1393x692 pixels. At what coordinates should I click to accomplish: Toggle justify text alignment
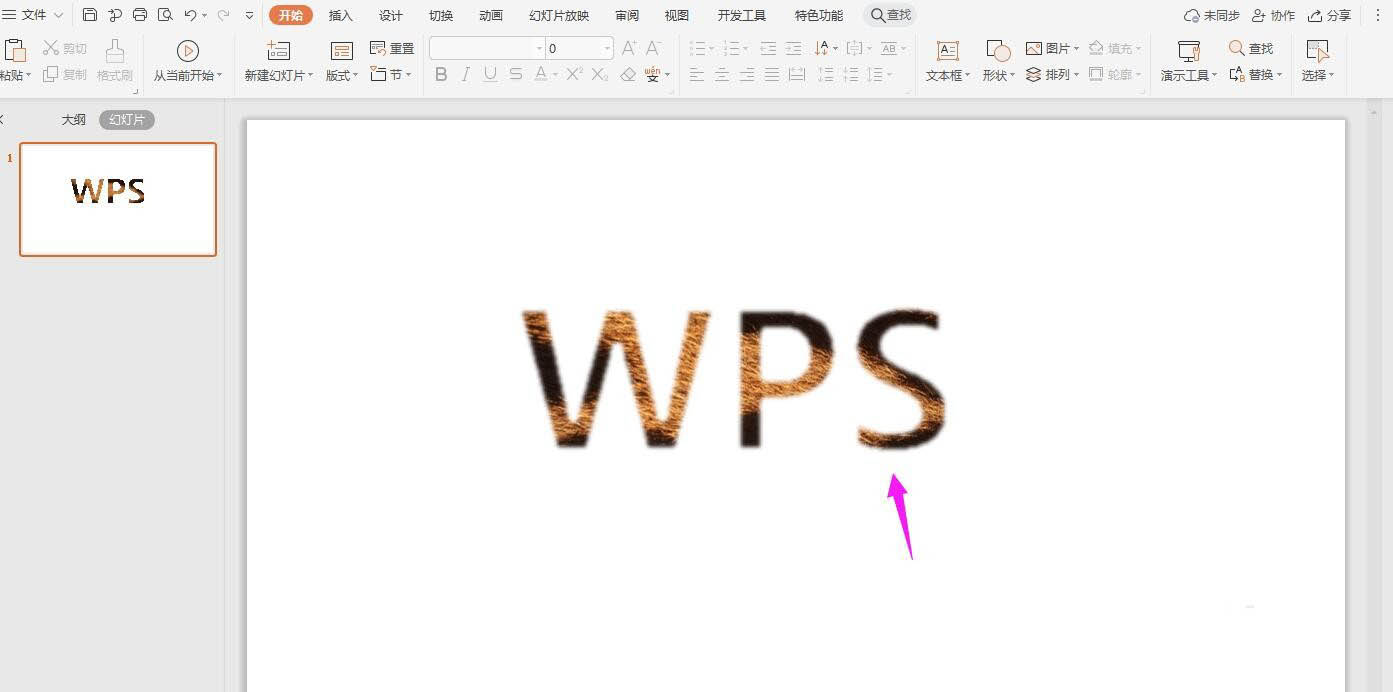pos(772,75)
